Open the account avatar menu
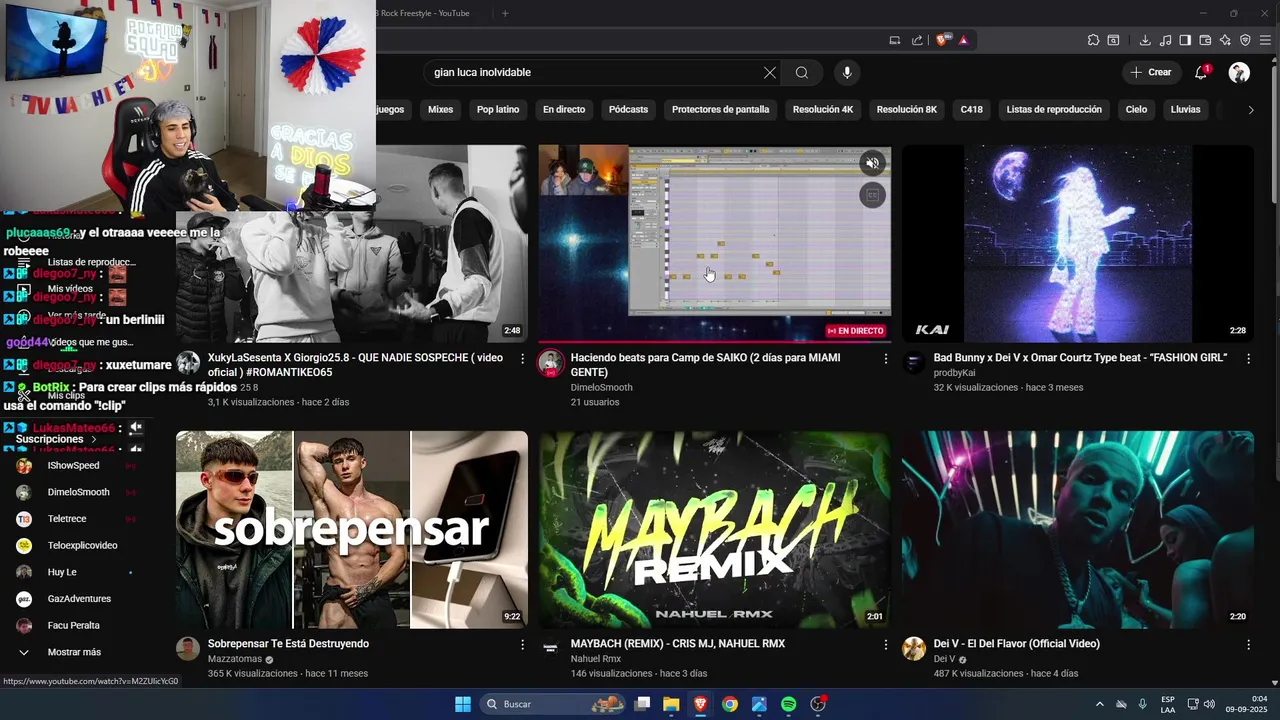The height and width of the screenshot is (720, 1280). pyautogui.click(x=1239, y=72)
